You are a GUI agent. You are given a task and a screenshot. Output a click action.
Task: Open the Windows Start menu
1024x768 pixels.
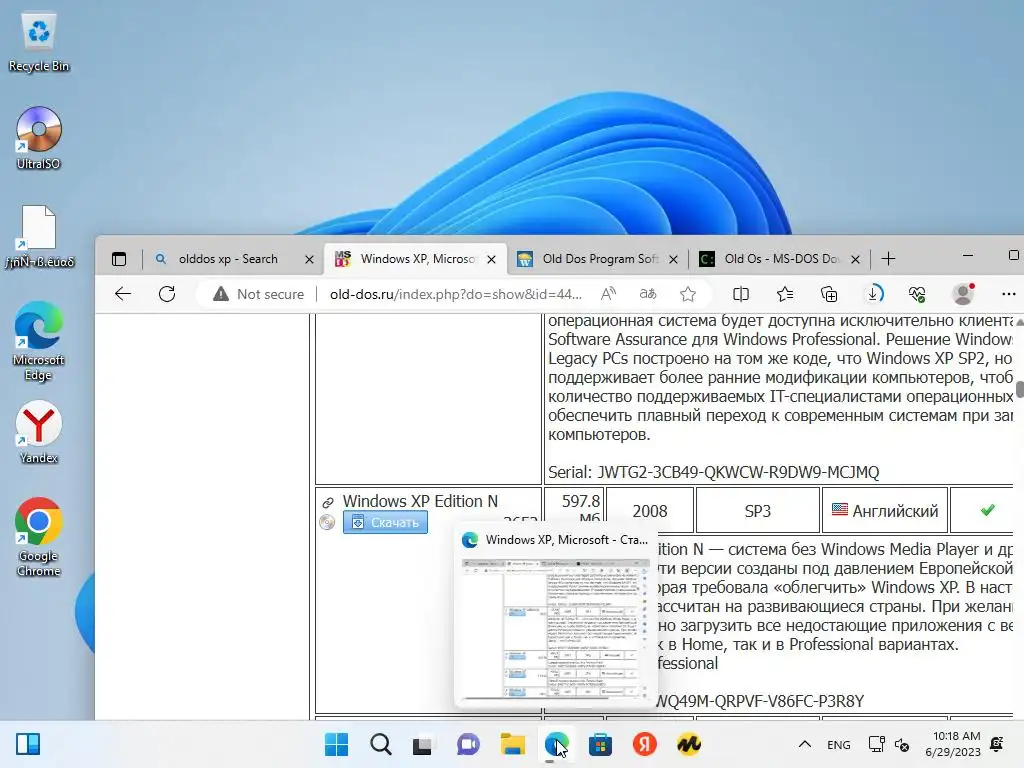coord(336,744)
